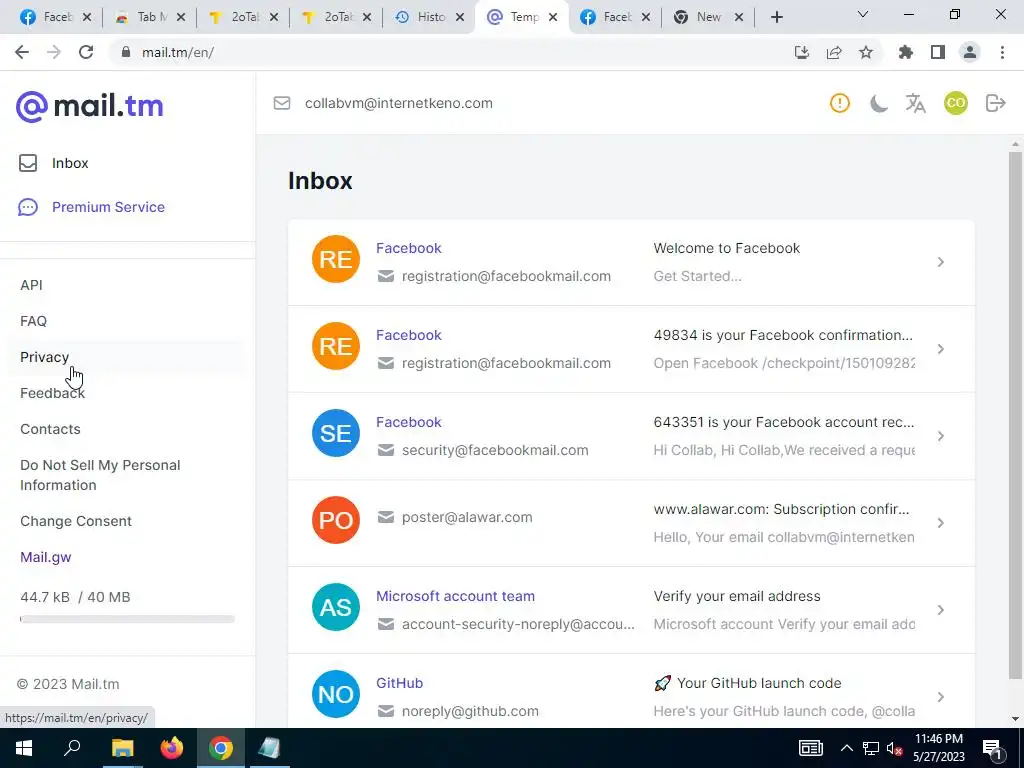Bookmark this page with star icon

[x=866, y=52]
